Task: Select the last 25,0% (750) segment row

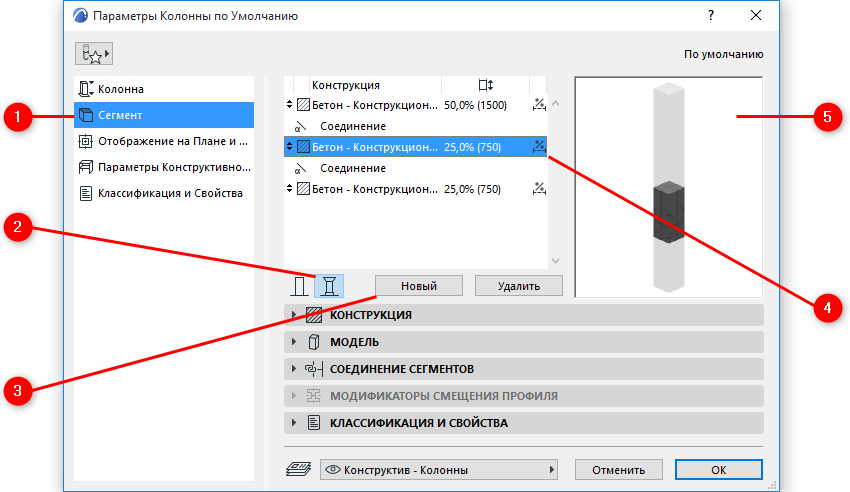Action: click(415, 189)
